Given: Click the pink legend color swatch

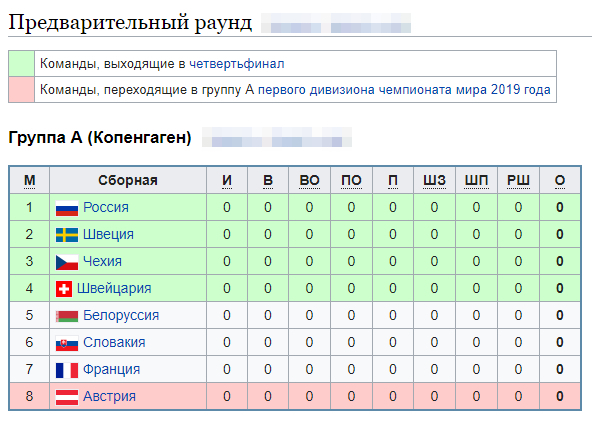Looking at the screenshot, I should pos(22,90).
